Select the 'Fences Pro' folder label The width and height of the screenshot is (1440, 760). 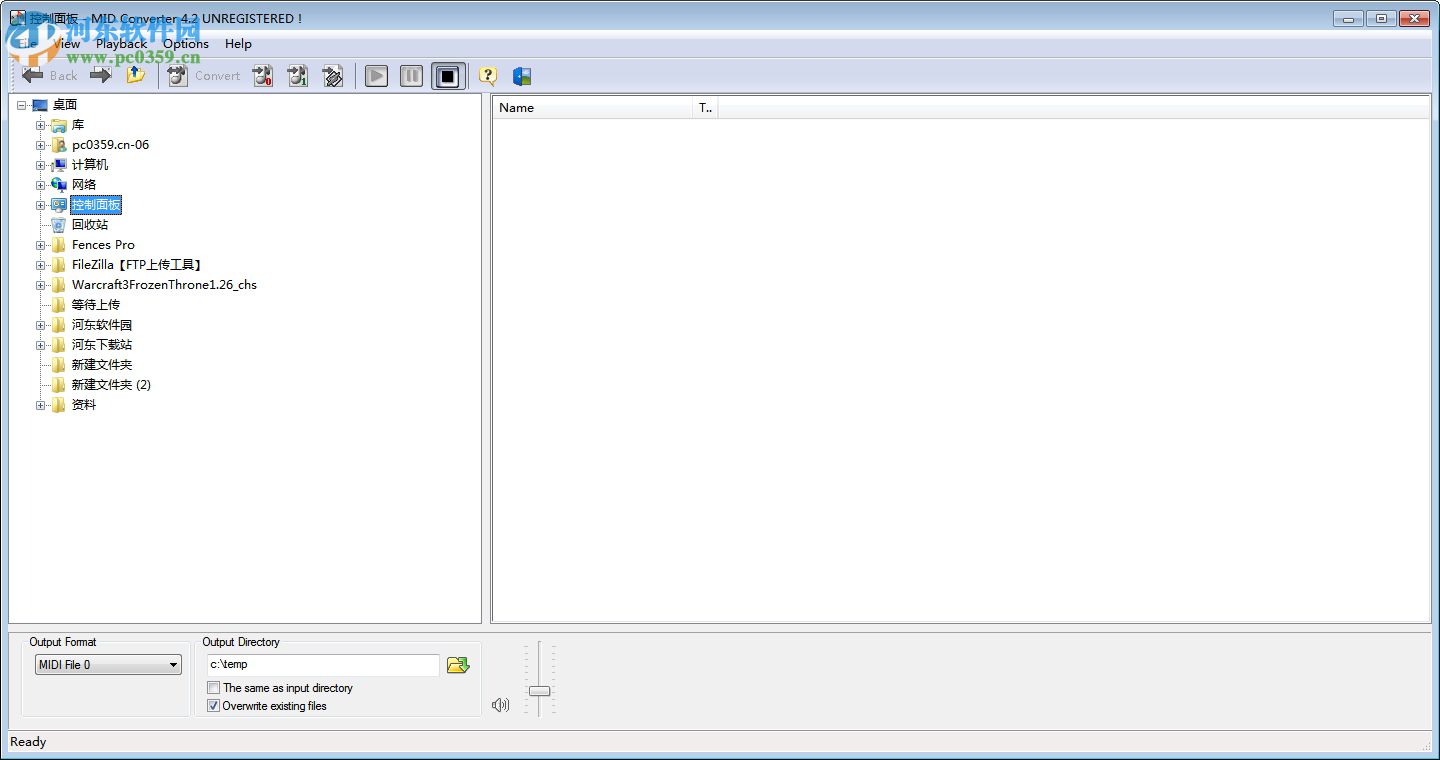click(103, 245)
